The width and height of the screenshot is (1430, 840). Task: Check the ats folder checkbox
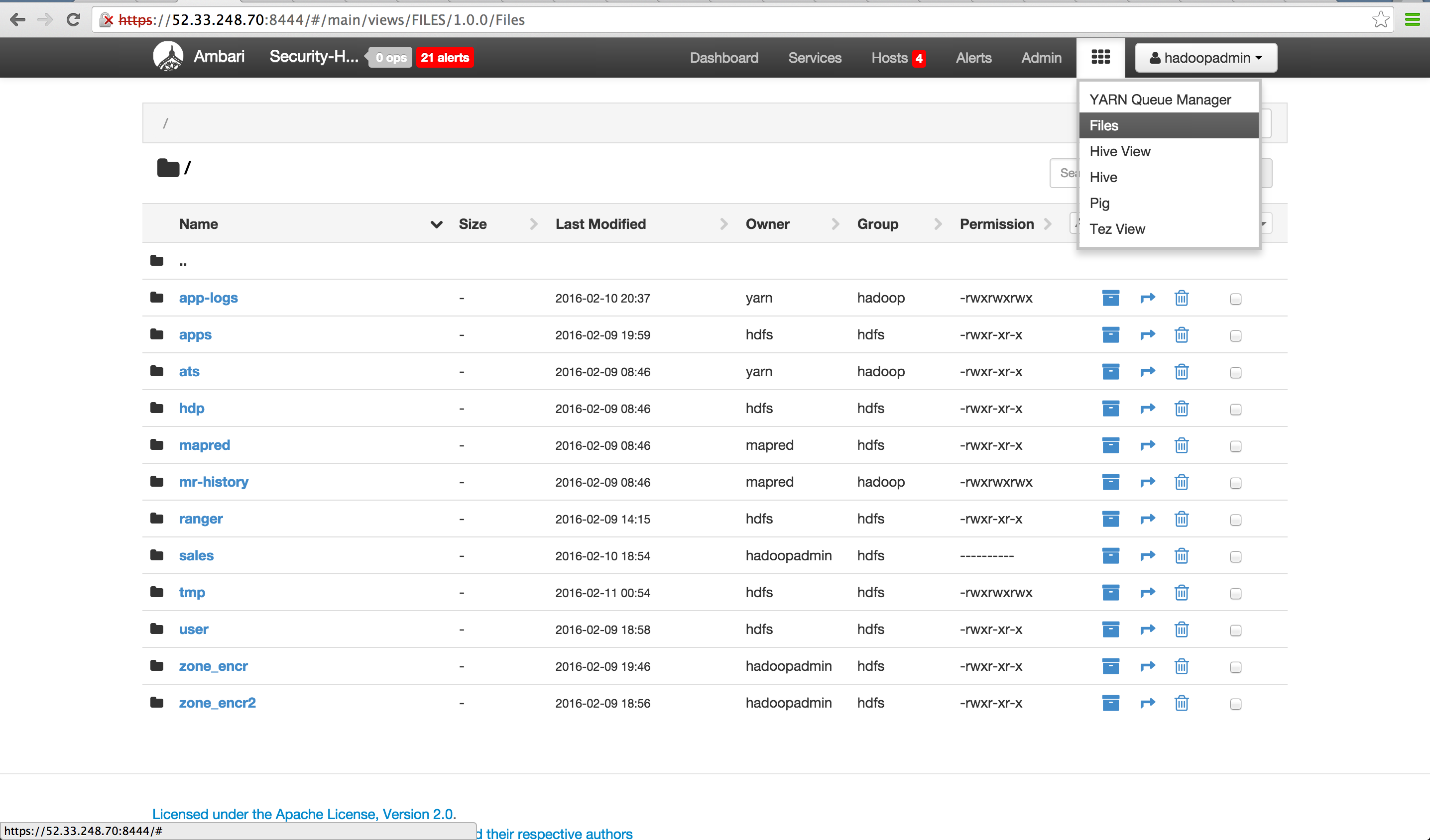tap(1235, 373)
